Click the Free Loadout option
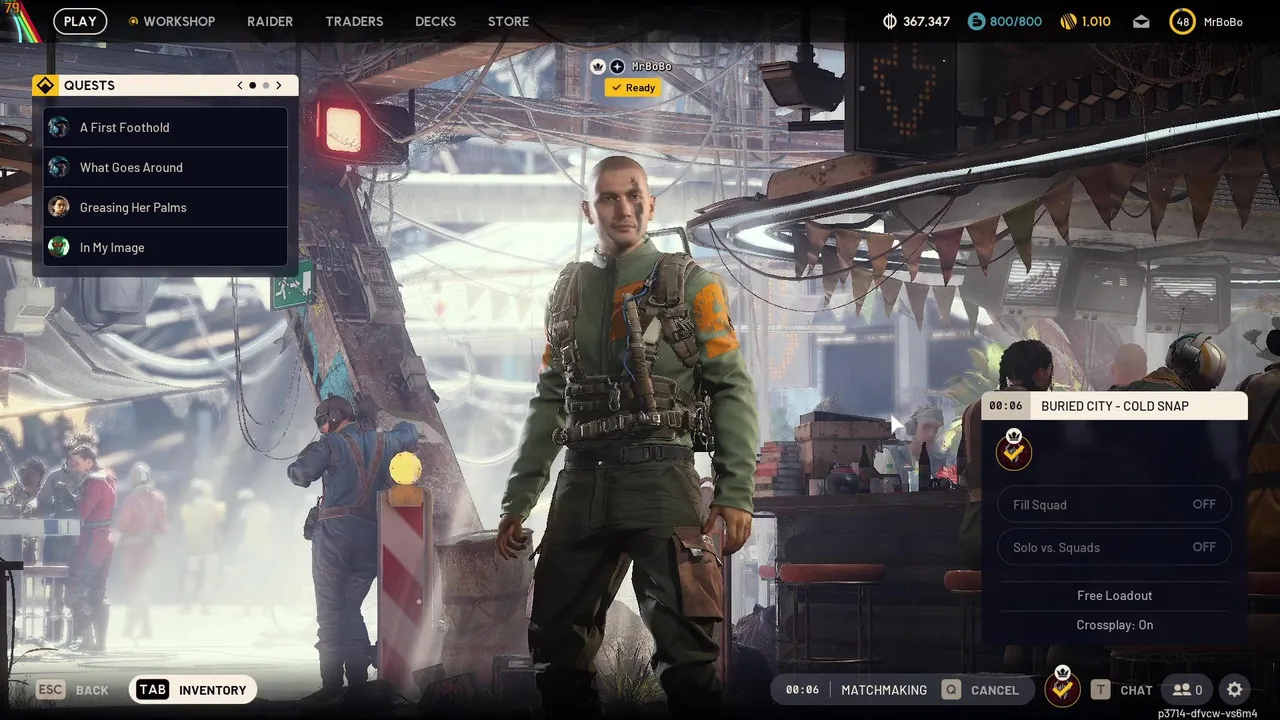The width and height of the screenshot is (1280, 720). click(1114, 595)
